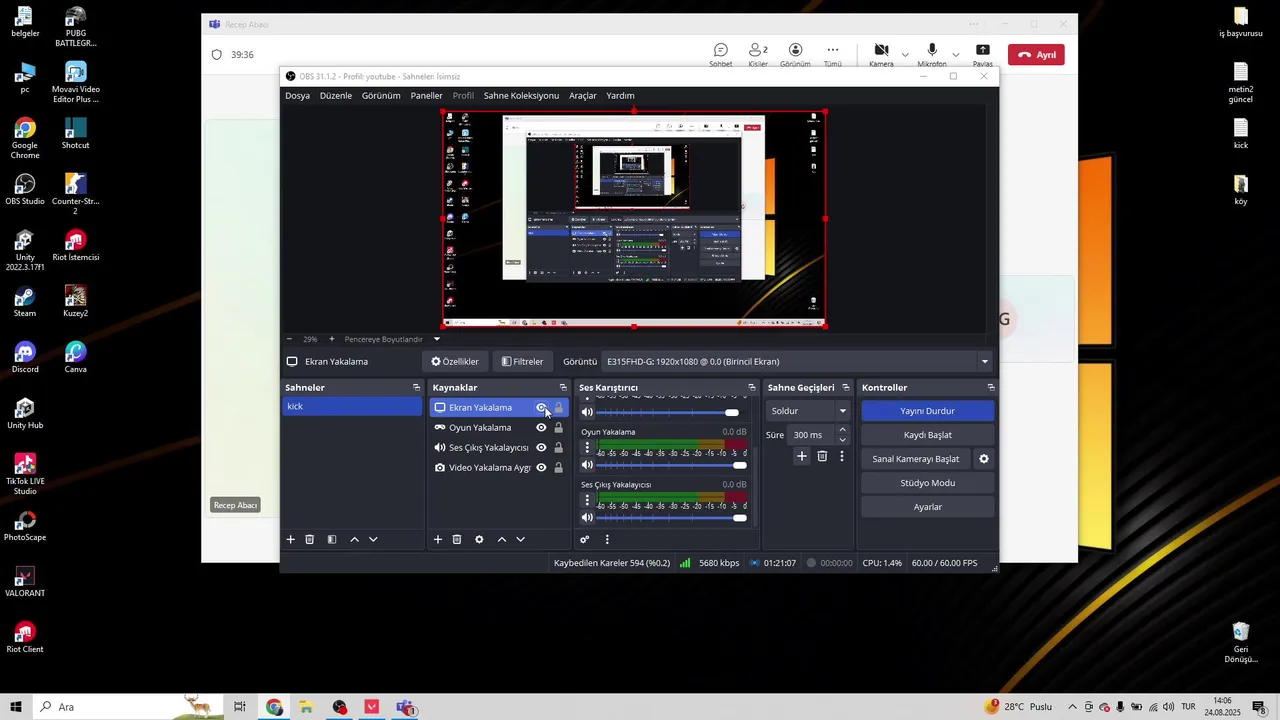Toggle the lock on the Oyun Yakalama source
This screenshot has width=1280, height=720.
pos(559,428)
